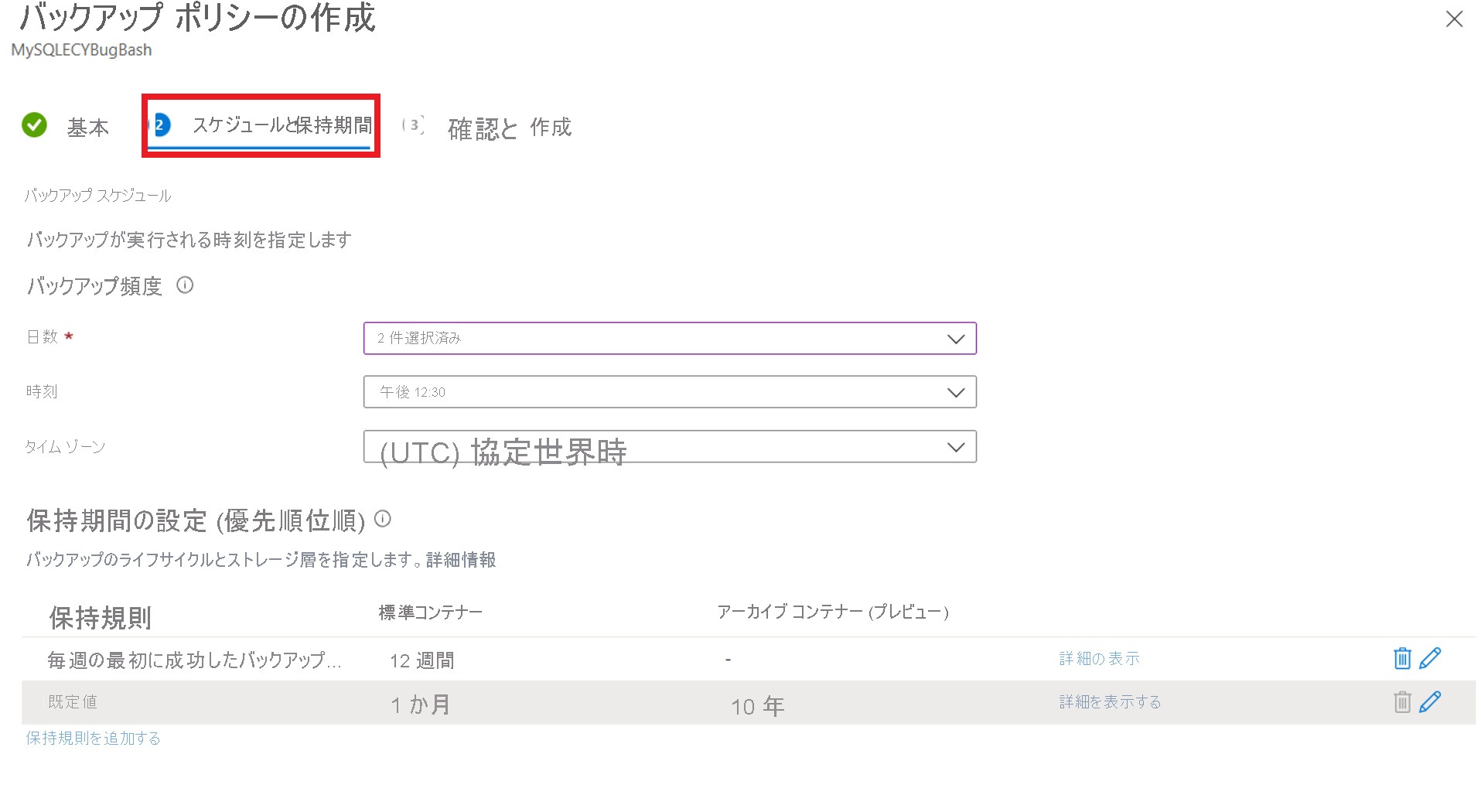Go back to the 基本 tab
1481x812 pixels.
(87, 127)
